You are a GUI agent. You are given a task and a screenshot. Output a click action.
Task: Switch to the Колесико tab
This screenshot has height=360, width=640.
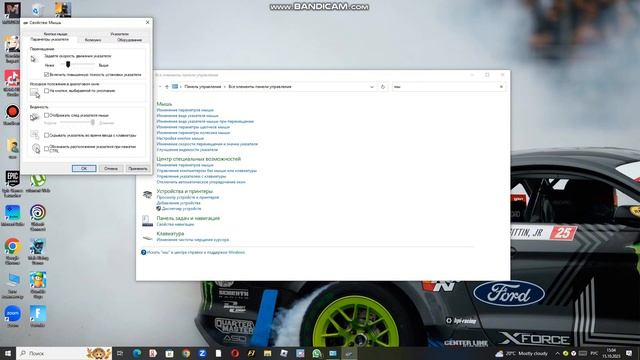pyautogui.click(x=93, y=40)
